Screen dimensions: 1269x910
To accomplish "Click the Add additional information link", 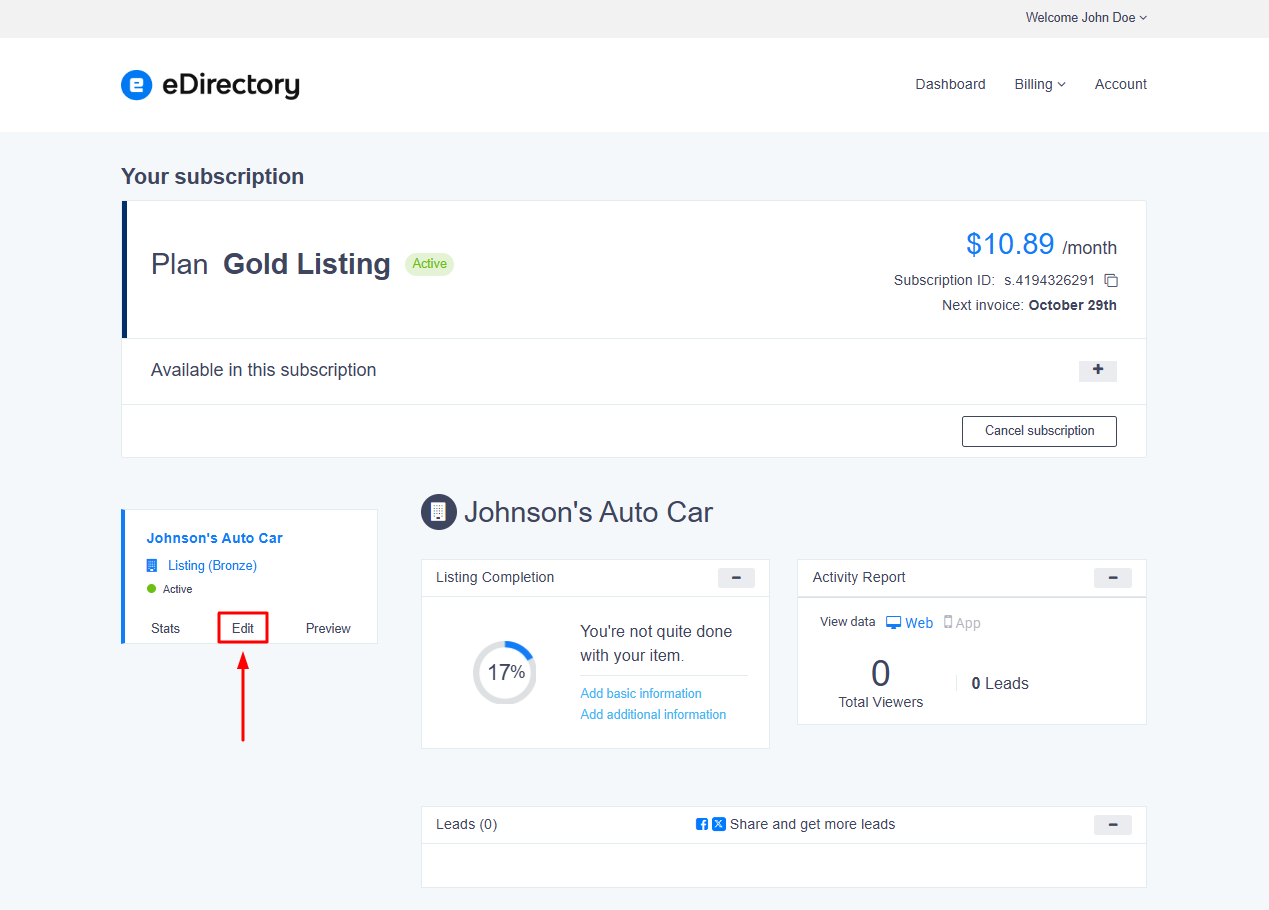I will click(653, 714).
